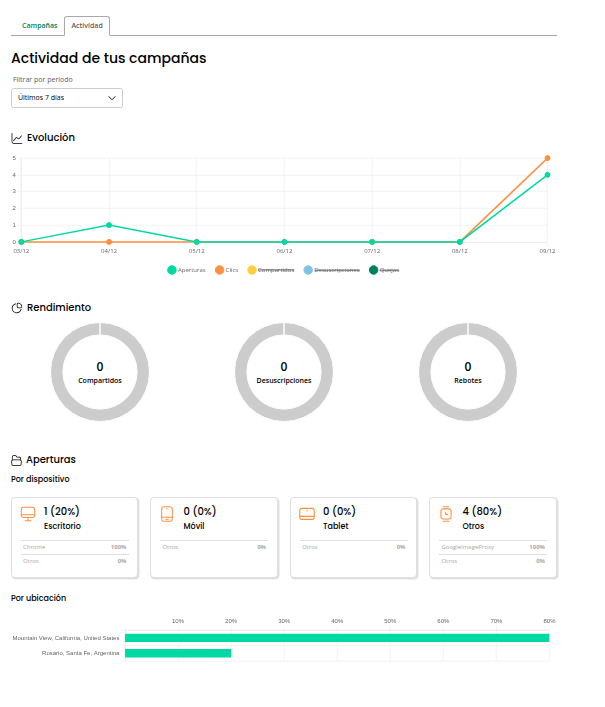Click the Evolución line chart icon
The image size is (605, 707).
pos(17,138)
